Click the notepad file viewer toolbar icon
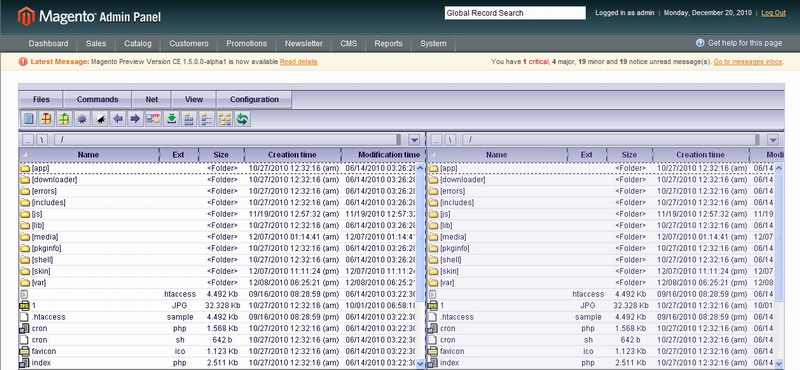This screenshot has height=370, width=800. click(29, 119)
